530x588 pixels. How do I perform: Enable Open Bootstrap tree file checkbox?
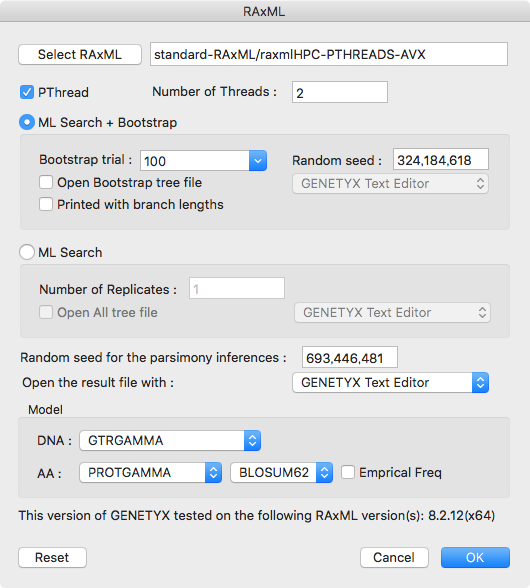[46, 183]
